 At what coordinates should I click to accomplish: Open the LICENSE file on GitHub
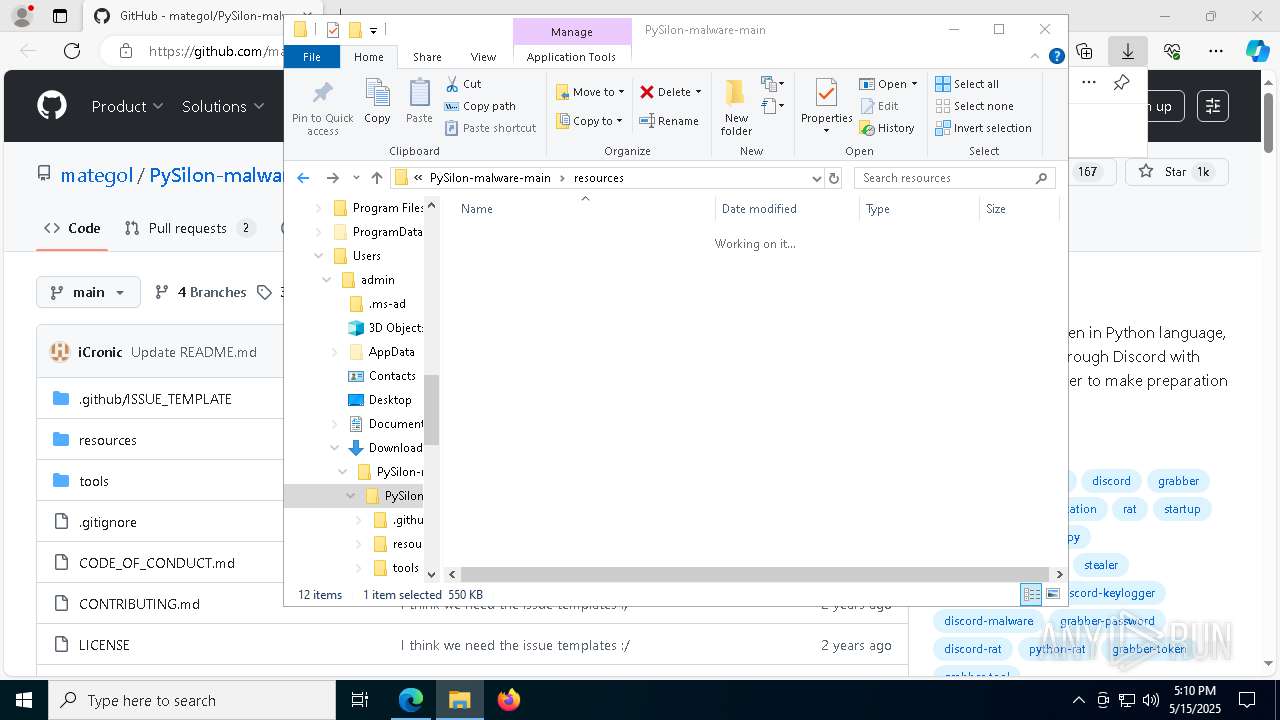point(104,645)
